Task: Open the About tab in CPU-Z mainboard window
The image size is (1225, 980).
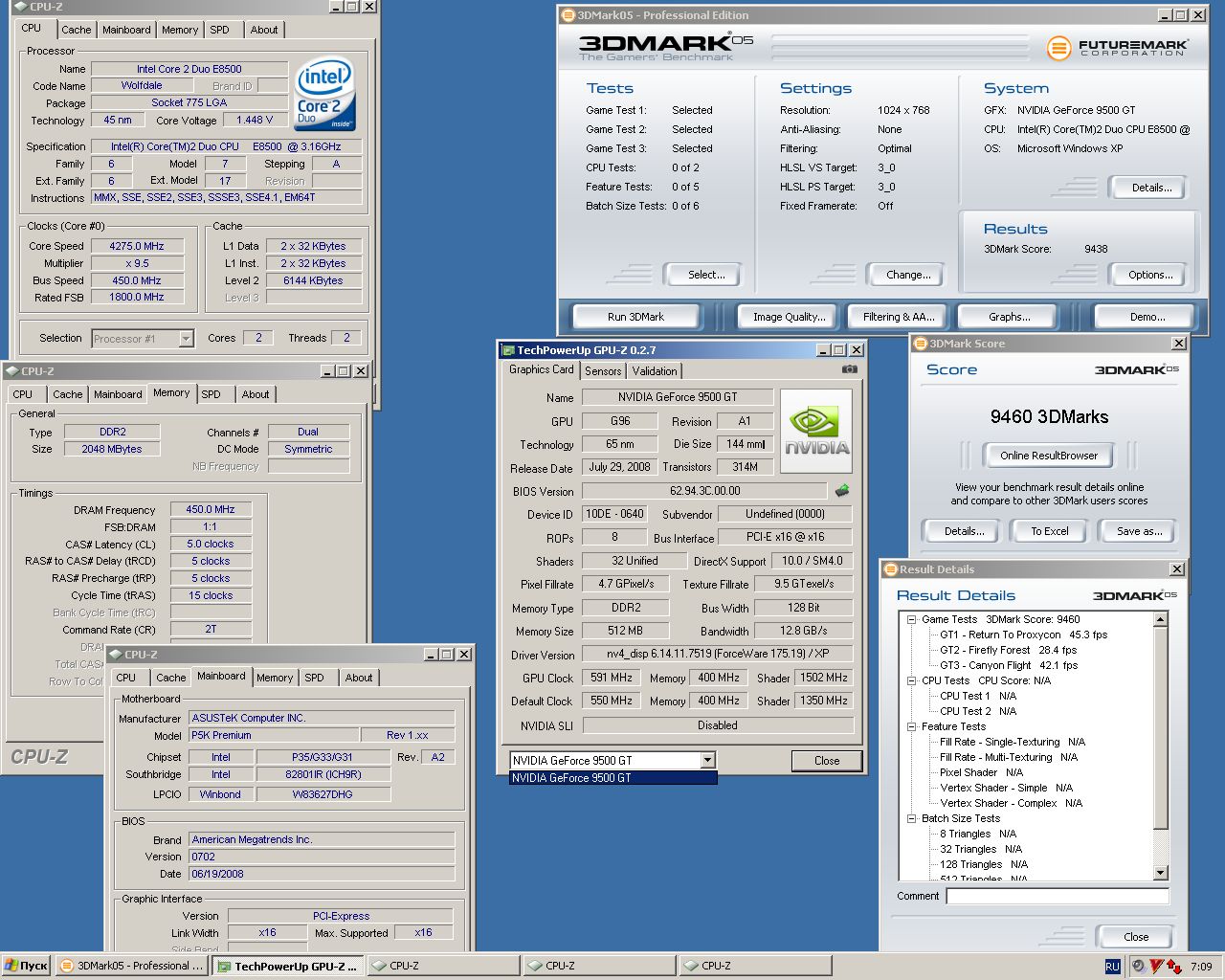Action: tap(359, 678)
